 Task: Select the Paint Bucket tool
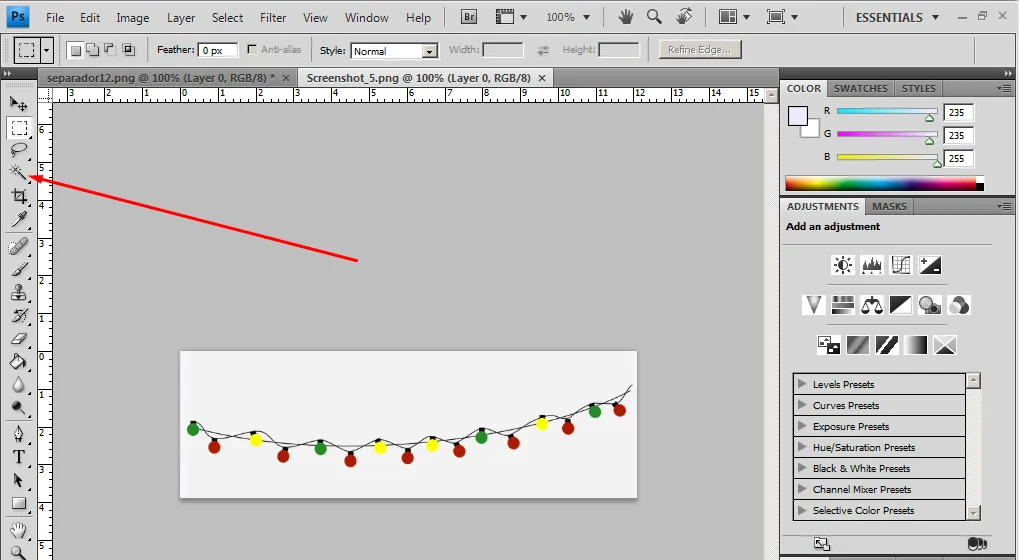(18, 361)
